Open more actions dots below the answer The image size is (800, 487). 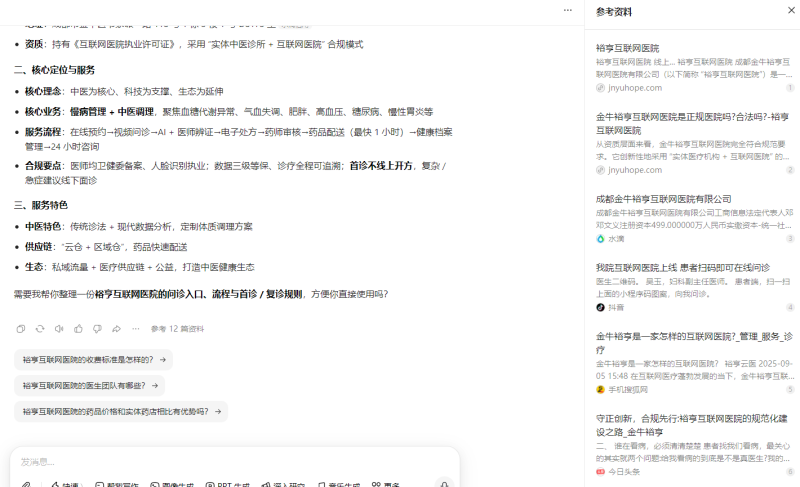[136, 329]
